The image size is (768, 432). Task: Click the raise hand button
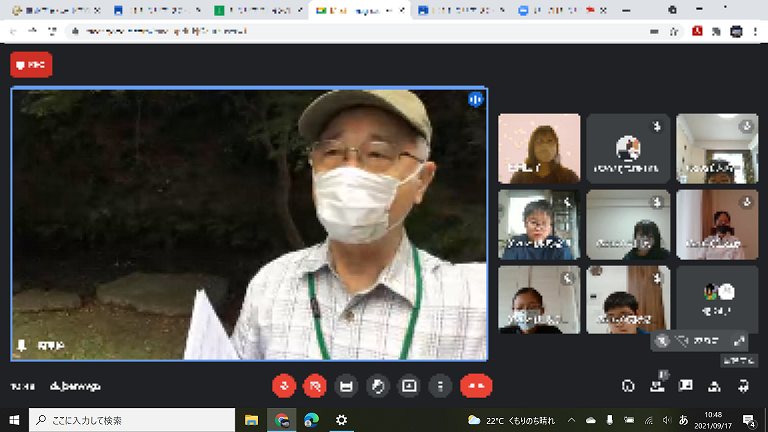378,385
